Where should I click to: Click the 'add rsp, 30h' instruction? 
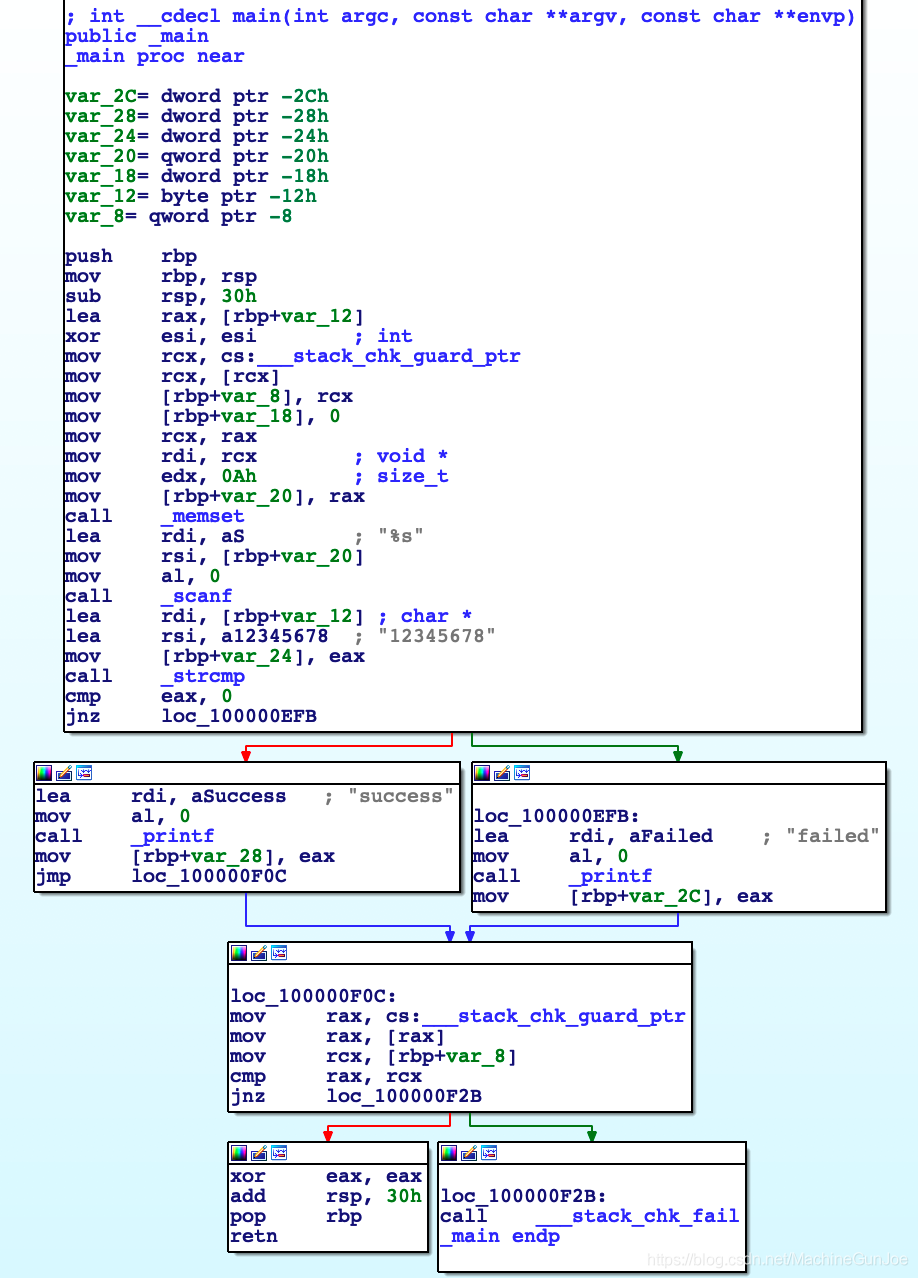click(326, 1196)
